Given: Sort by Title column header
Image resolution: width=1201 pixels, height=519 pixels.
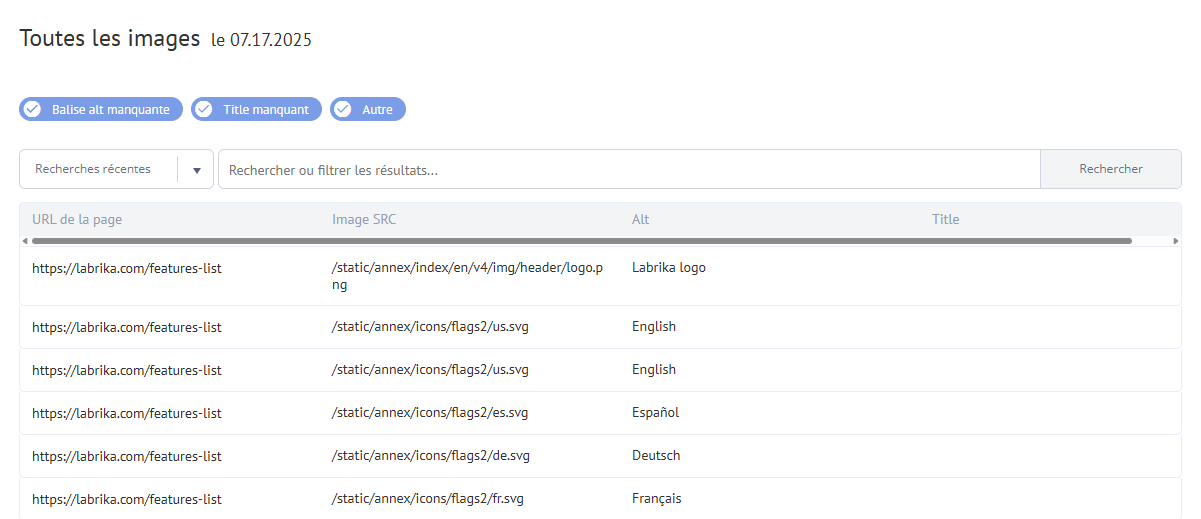Looking at the screenshot, I should 946,219.
